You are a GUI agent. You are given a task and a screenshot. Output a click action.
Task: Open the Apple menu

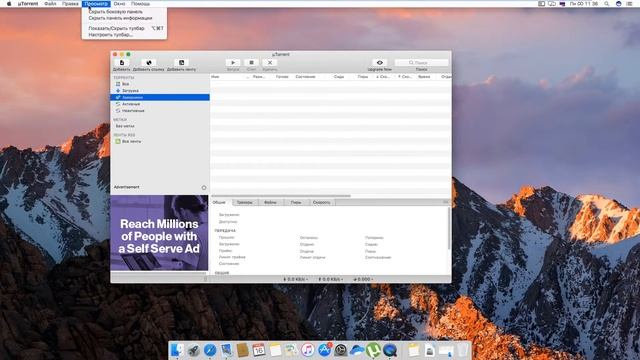[9, 4]
